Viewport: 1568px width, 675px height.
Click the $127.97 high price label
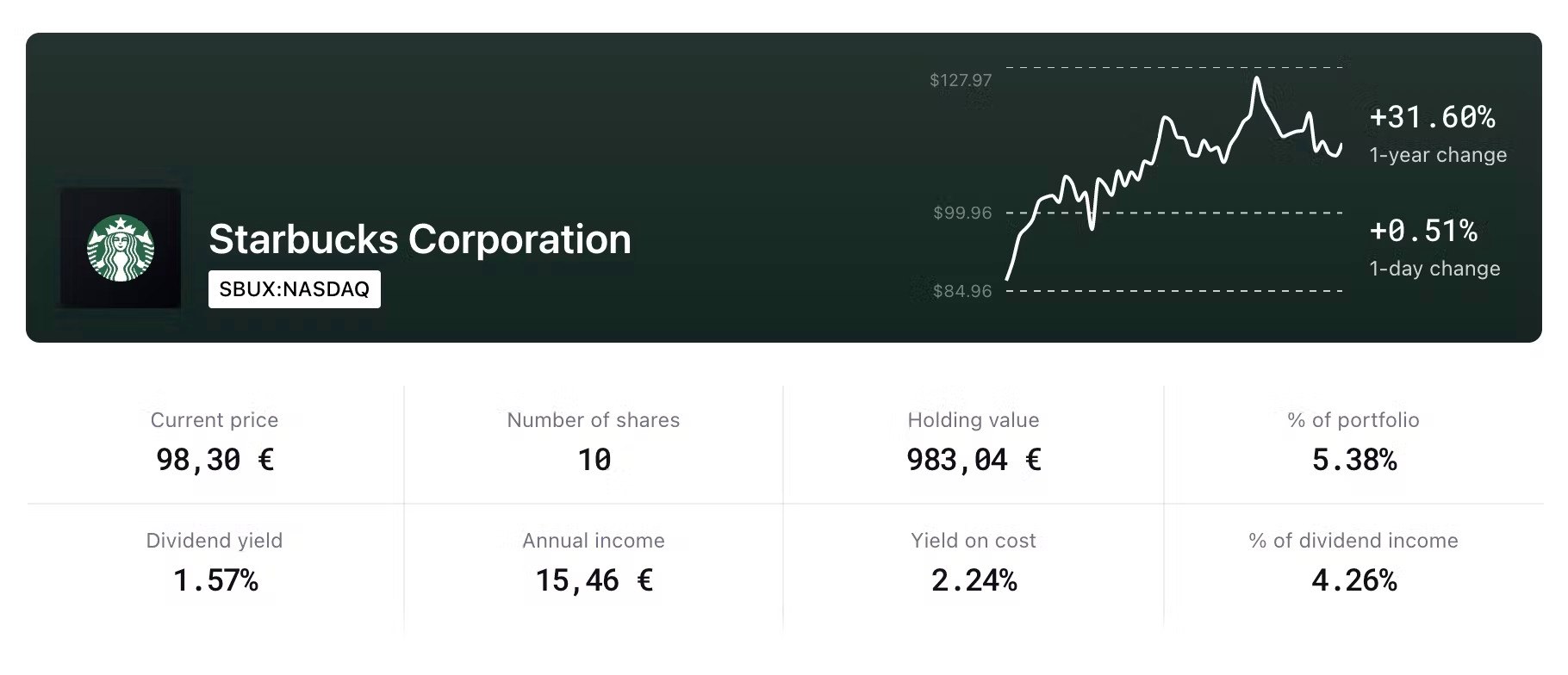tap(961, 80)
